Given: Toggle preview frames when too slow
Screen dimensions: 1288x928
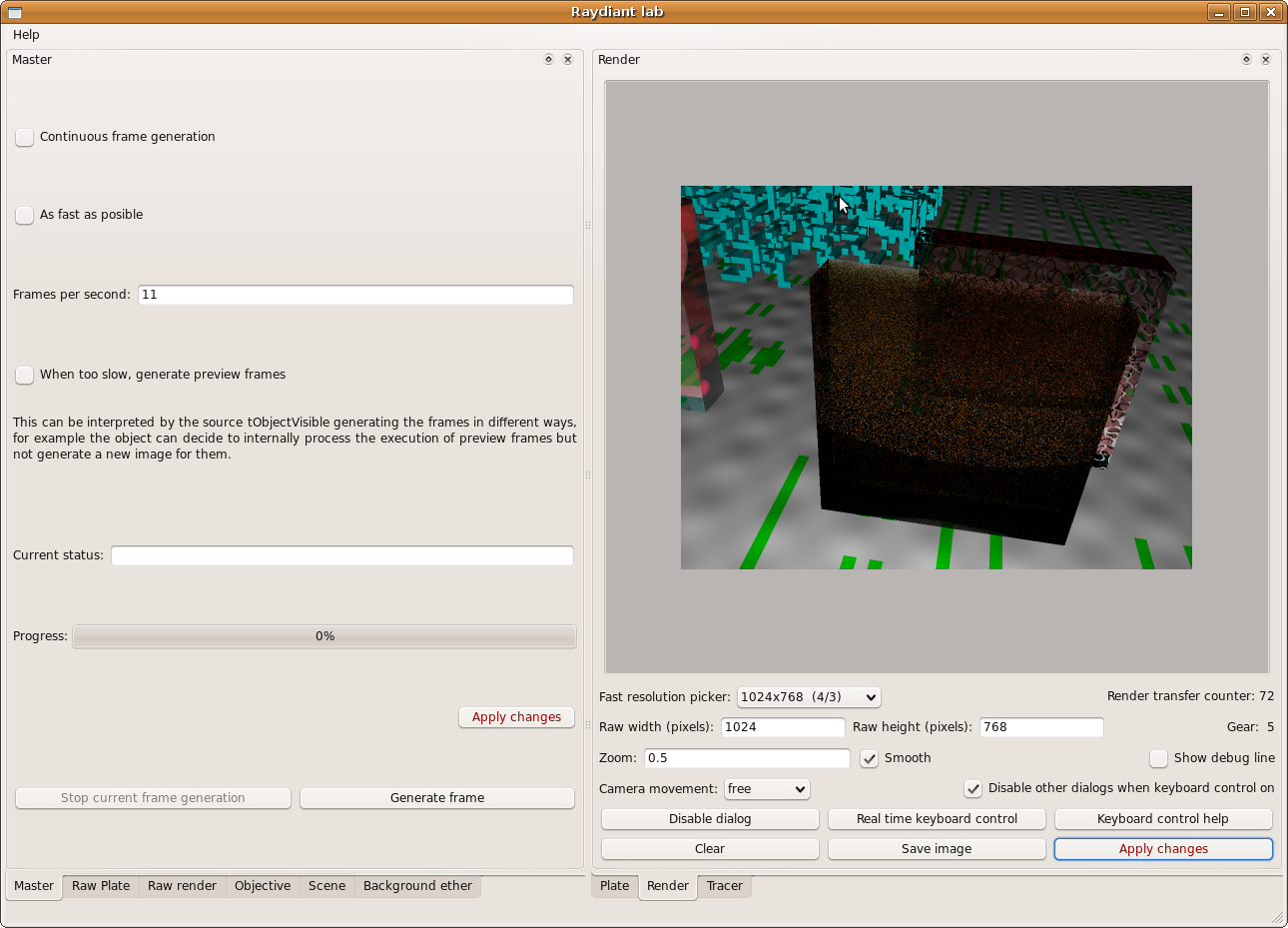Looking at the screenshot, I should [25, 375].
